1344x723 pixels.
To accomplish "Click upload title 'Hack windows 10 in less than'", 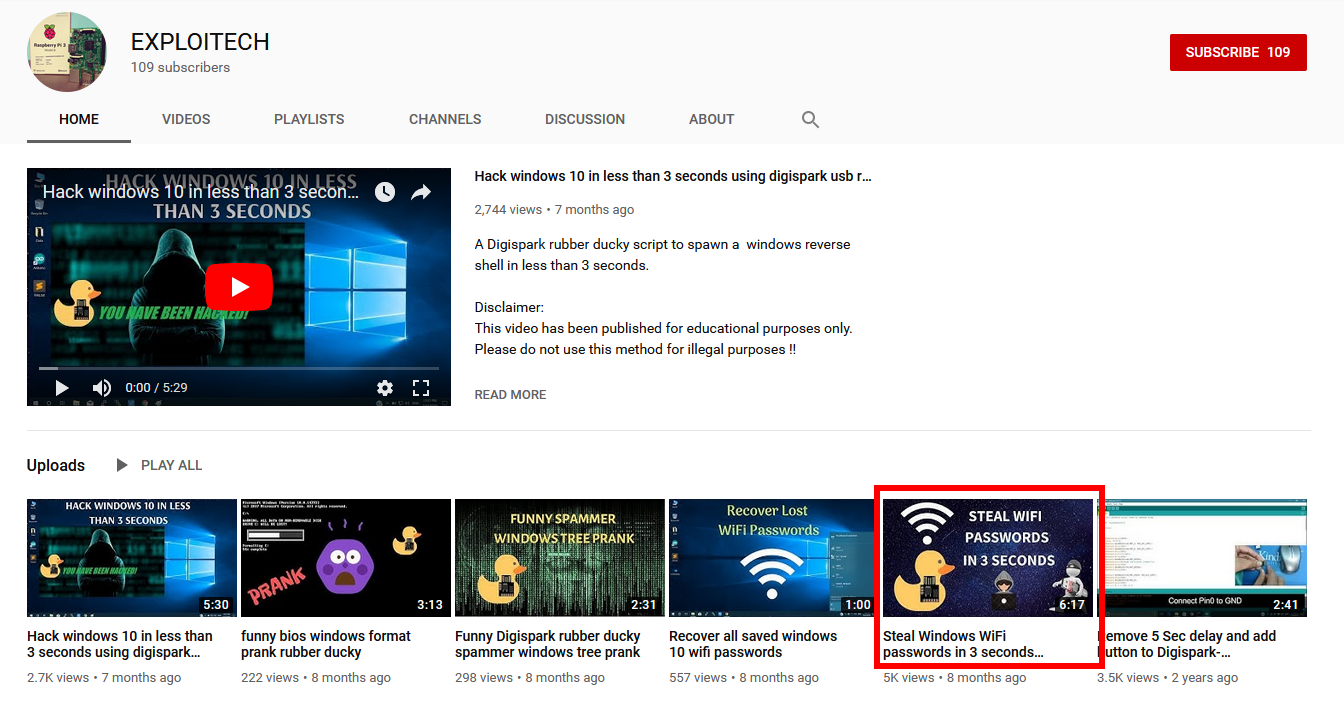I will 120,644.
